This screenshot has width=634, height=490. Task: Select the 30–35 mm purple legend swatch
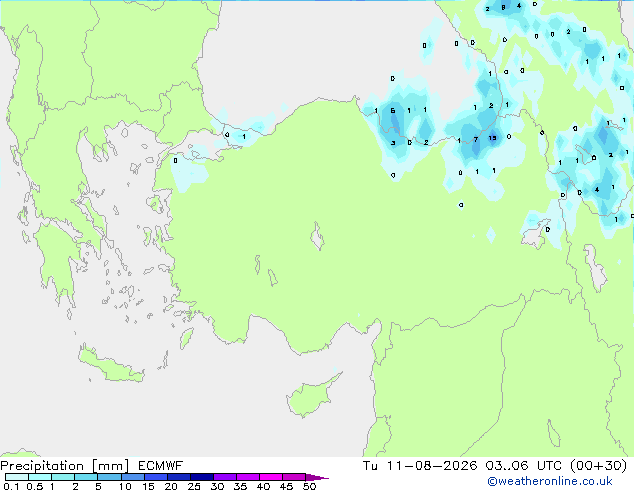tap(225, 477)
